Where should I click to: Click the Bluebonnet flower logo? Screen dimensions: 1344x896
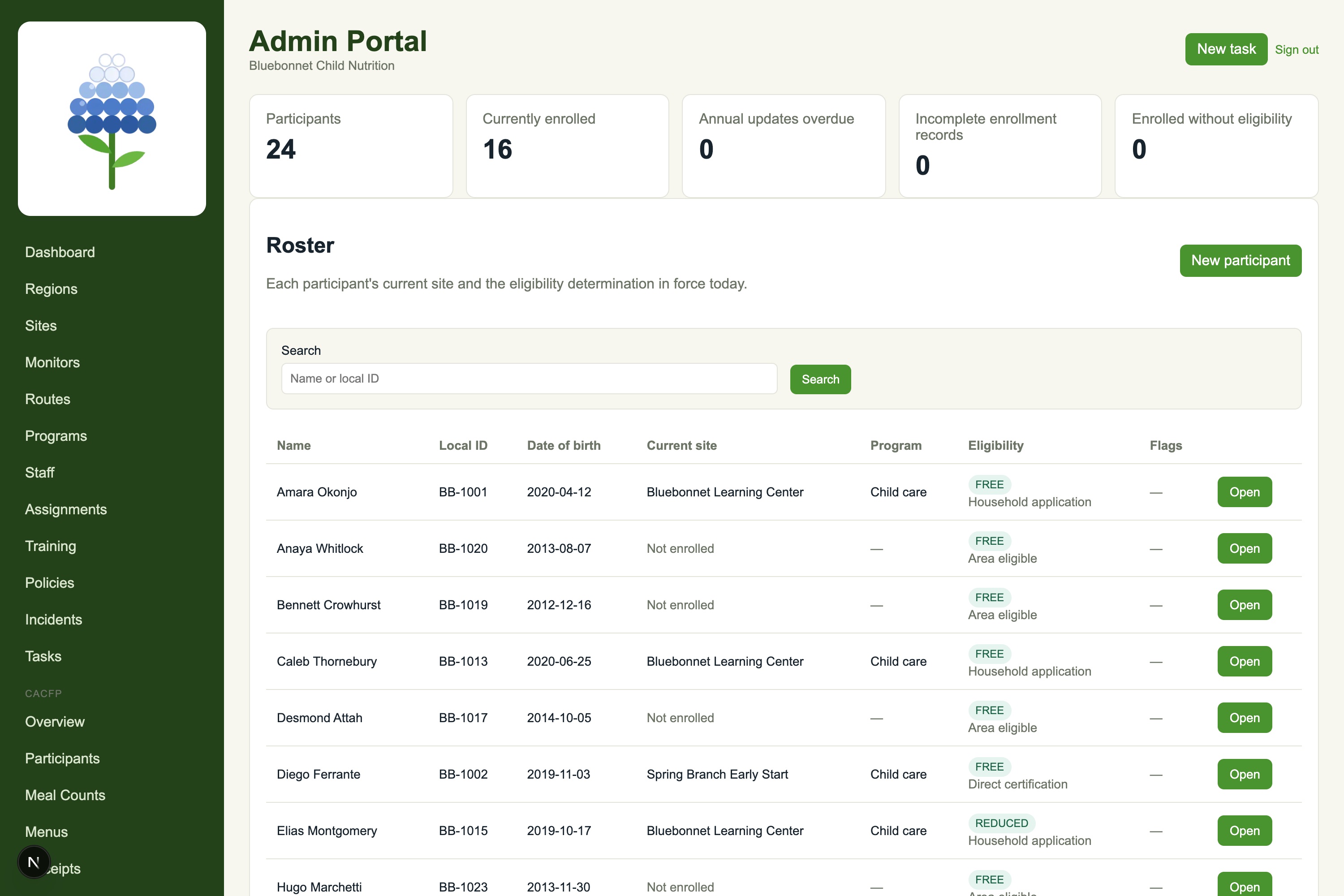(x=112, y=119)
